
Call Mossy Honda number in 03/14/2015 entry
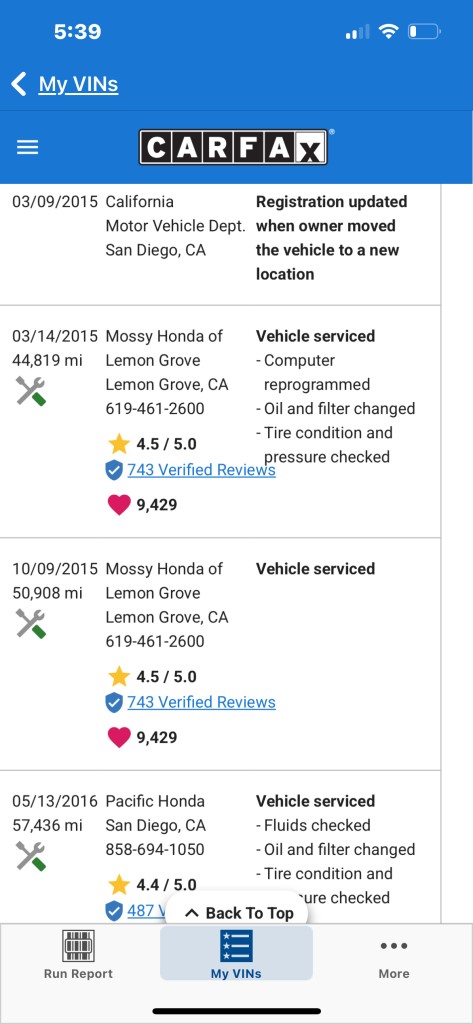coord(155,409)
